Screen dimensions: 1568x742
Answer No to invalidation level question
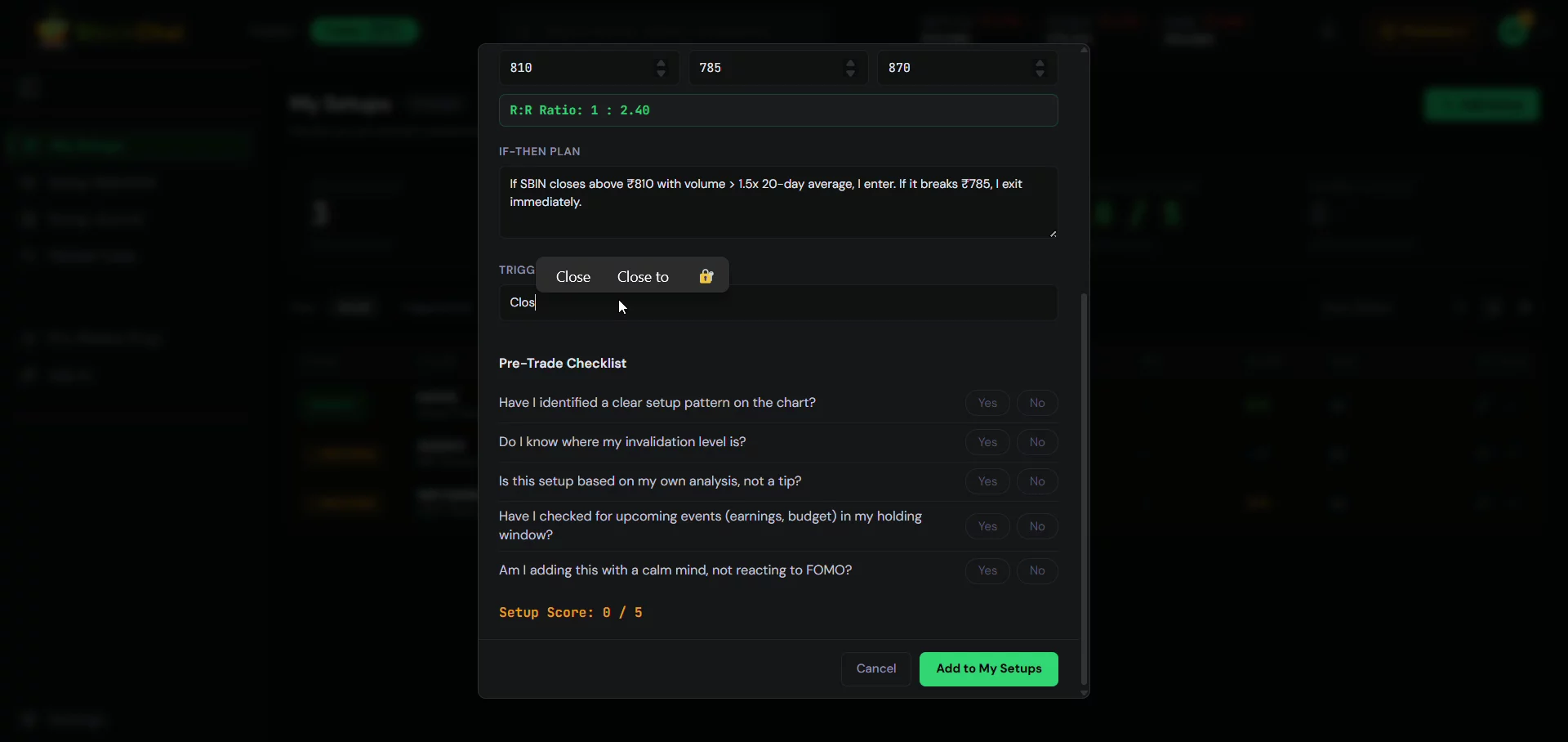click(x=1037, y=442)
